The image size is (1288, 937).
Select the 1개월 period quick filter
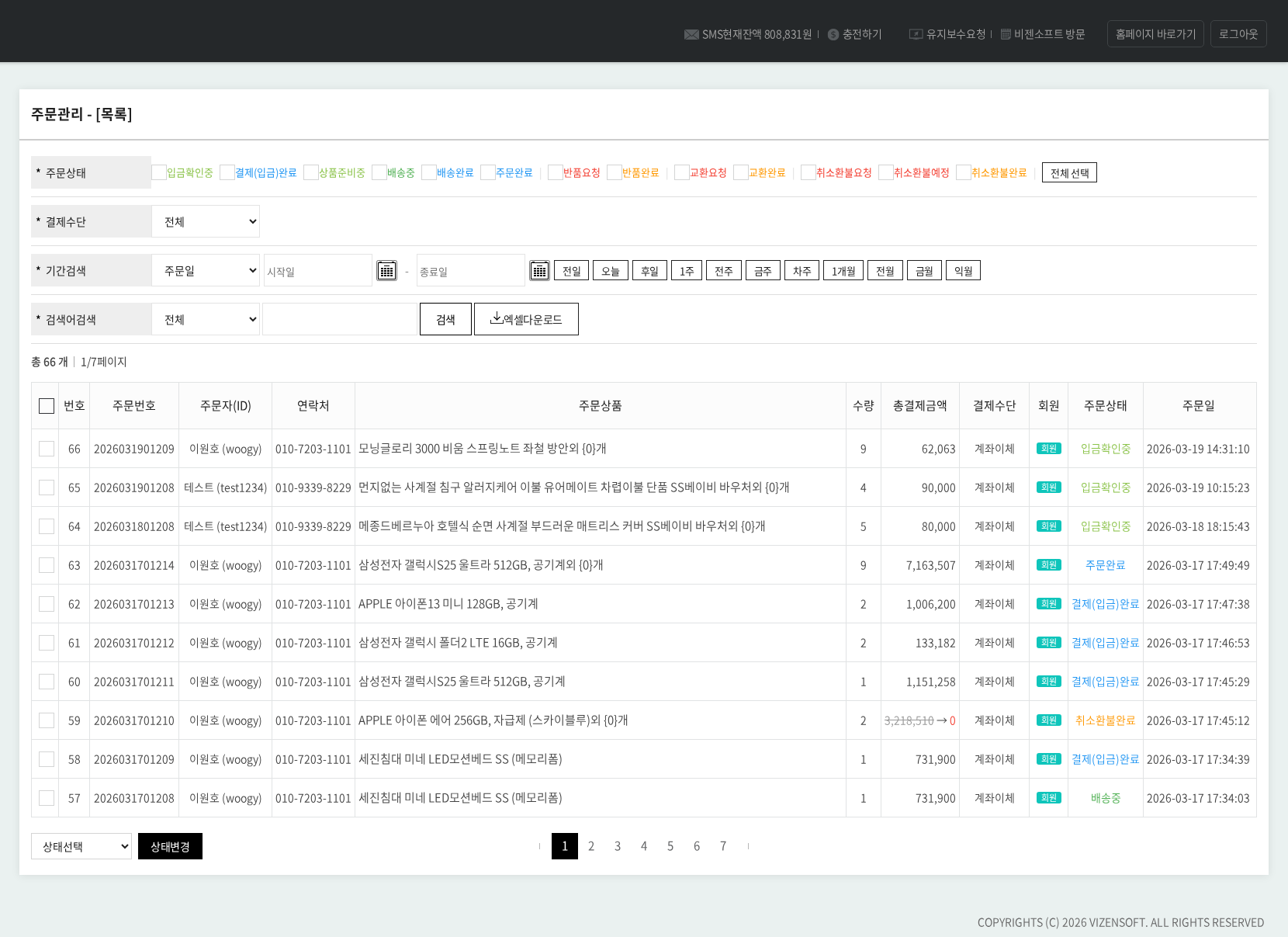click(843, 271)
